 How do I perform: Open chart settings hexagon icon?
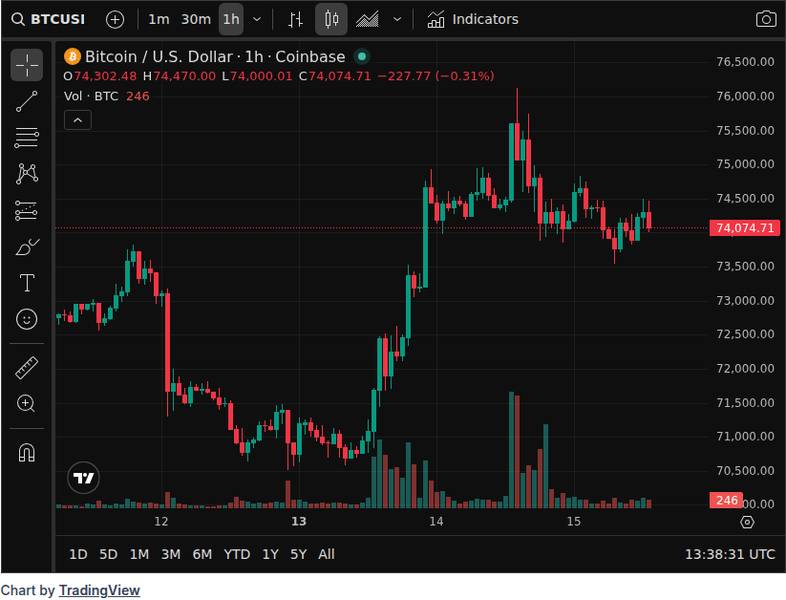coord(747,522)
